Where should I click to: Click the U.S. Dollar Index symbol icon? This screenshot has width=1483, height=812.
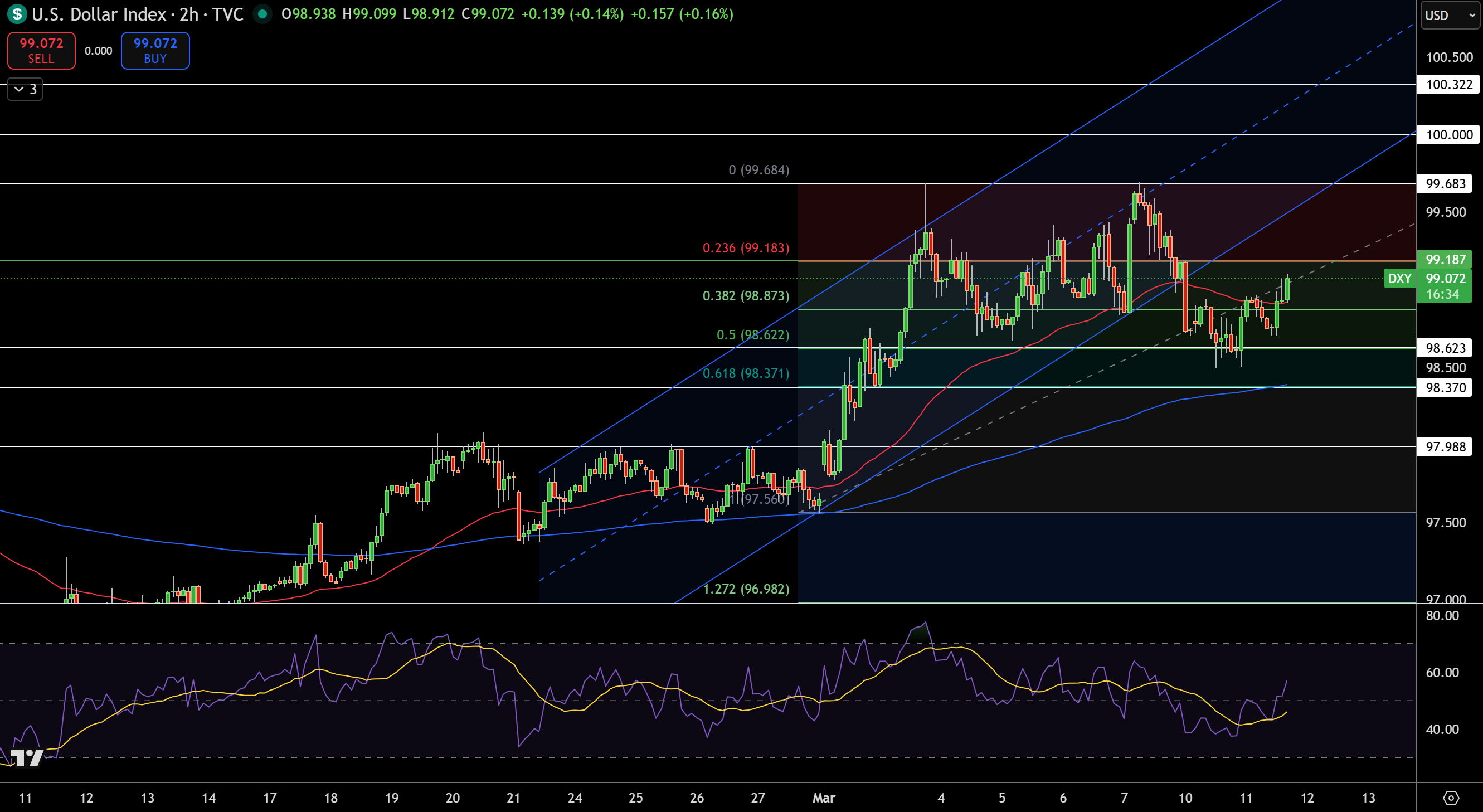click(17, 14)
